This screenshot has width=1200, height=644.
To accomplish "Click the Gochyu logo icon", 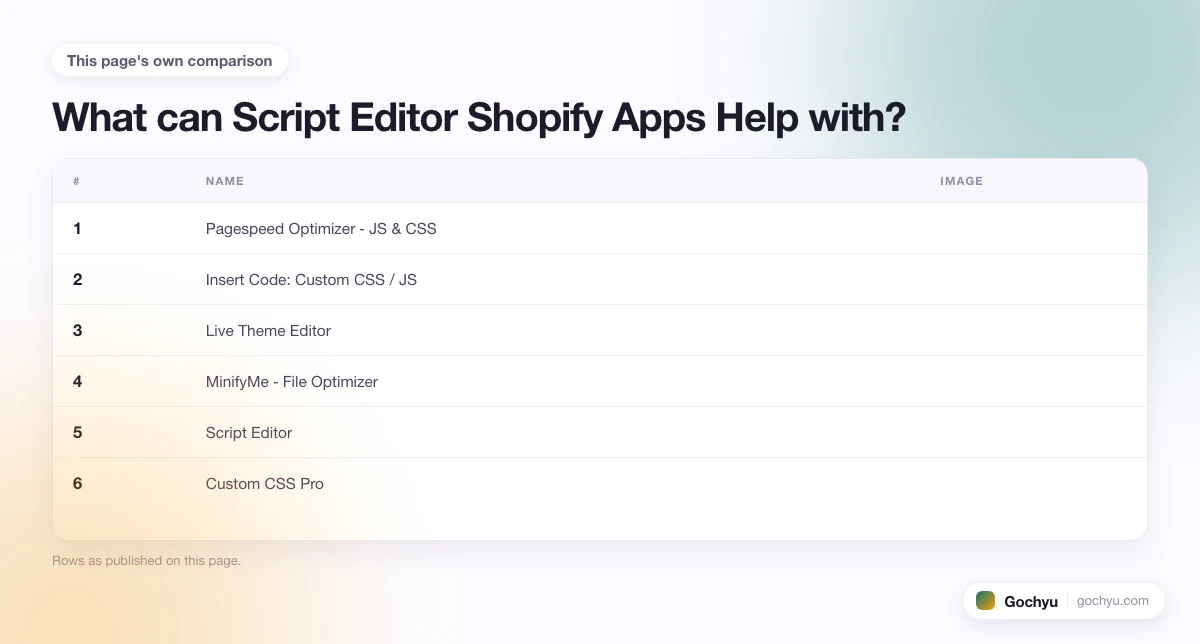I will (x=986, y=601).
